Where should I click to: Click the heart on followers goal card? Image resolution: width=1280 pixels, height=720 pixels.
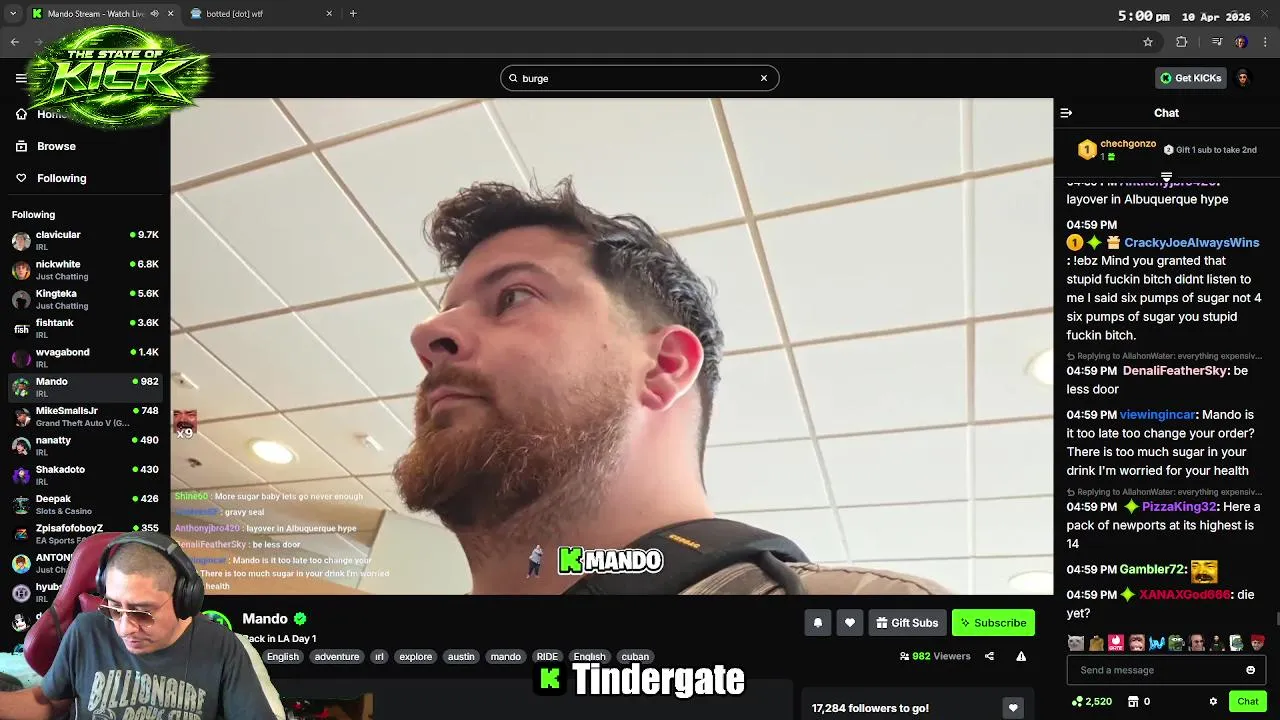pos(1013,708)
